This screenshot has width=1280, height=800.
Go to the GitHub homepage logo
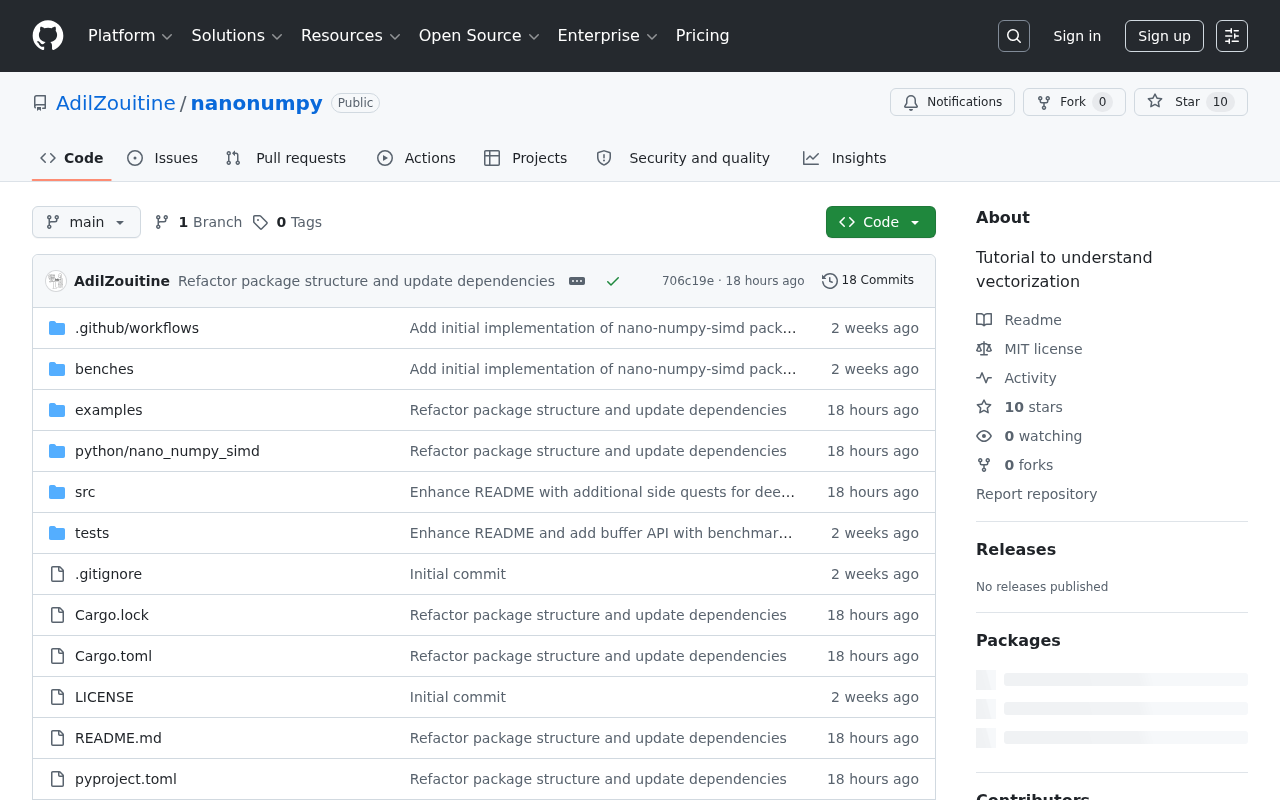coord(48,36)
